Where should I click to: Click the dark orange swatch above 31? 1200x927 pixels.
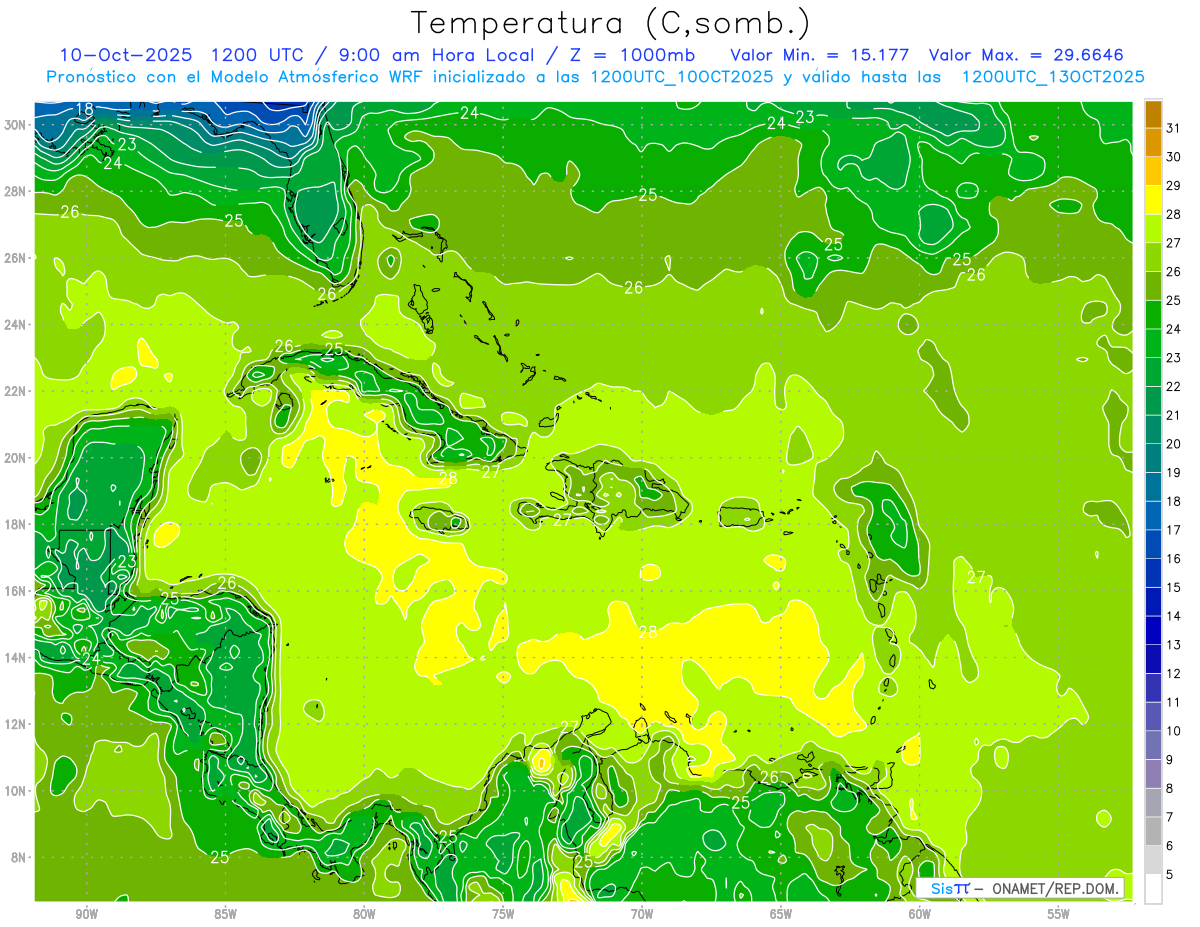click(1153, 113)
